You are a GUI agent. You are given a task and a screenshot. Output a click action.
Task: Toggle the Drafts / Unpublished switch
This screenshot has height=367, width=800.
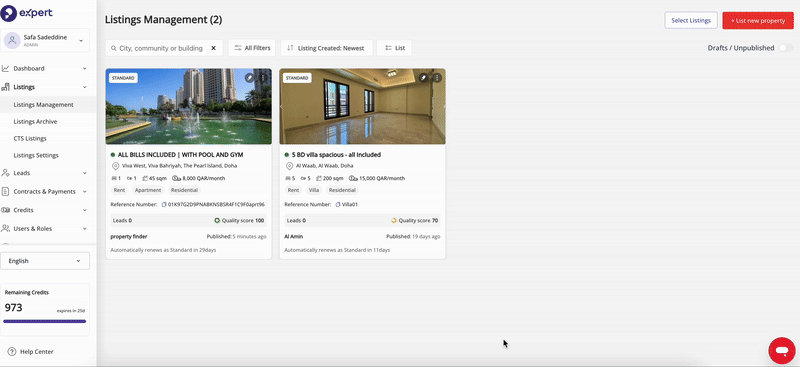(786, 48)
